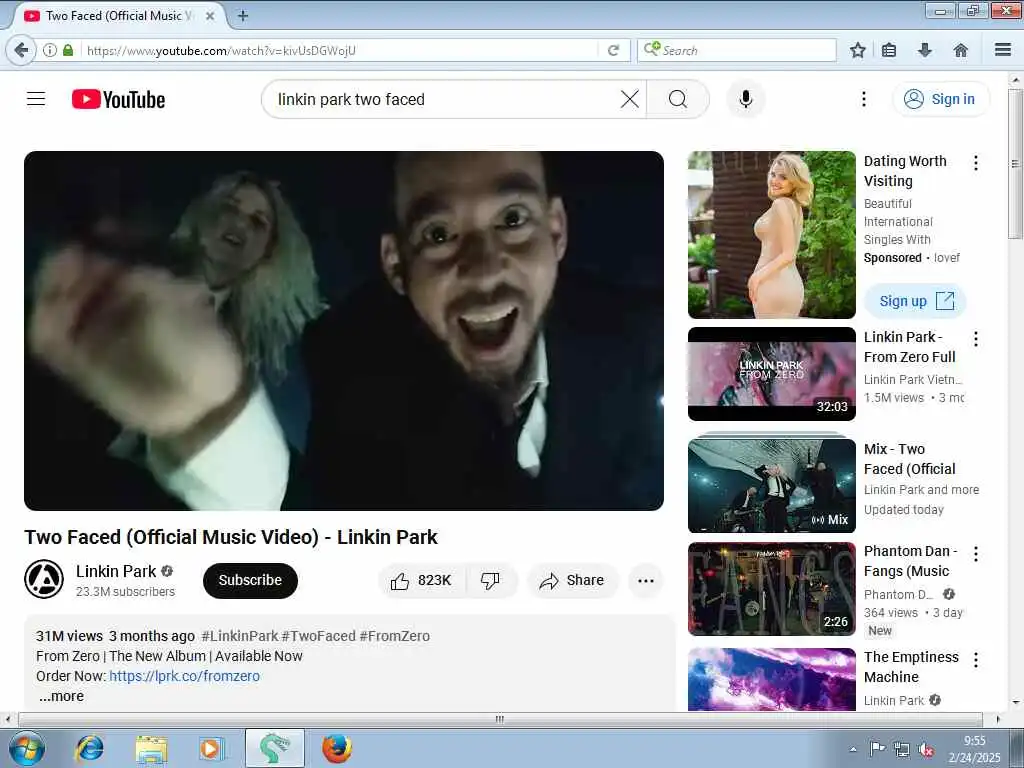The image size is (1024, 768).
Task: Open options for Phantom Dan Fangs video
Action: pos(976,554)
